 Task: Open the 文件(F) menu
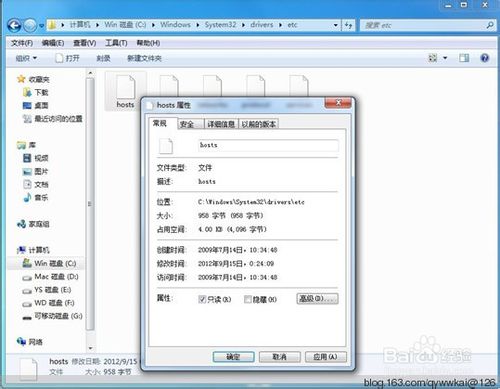[22, 43]
